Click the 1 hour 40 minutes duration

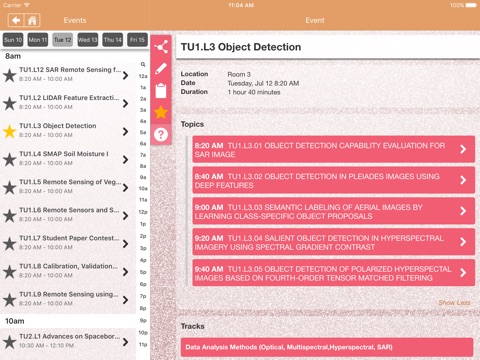tap(254, 92)
